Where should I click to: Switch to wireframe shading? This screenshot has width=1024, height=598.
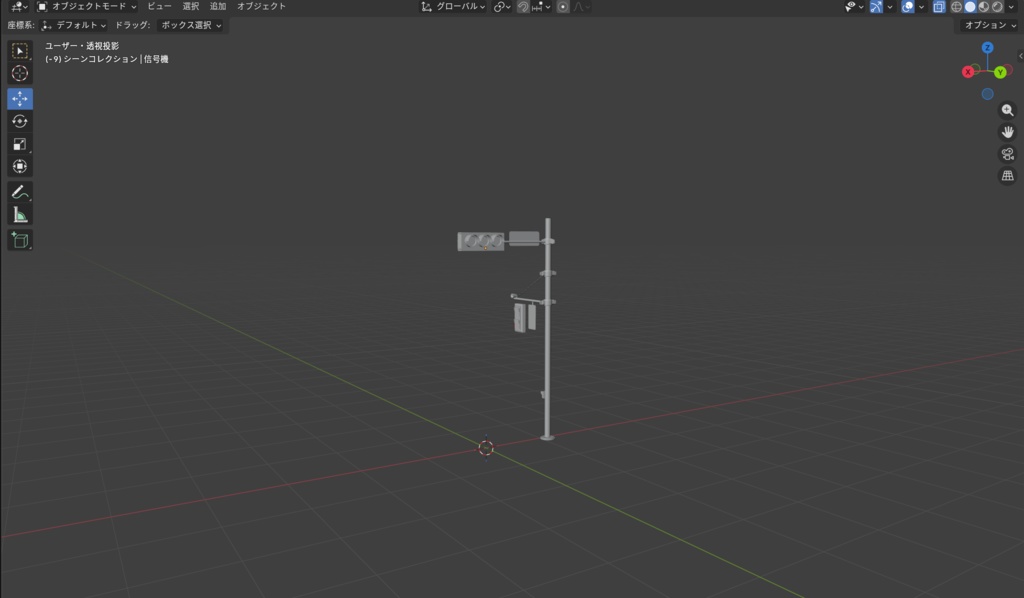click(956, 7)
